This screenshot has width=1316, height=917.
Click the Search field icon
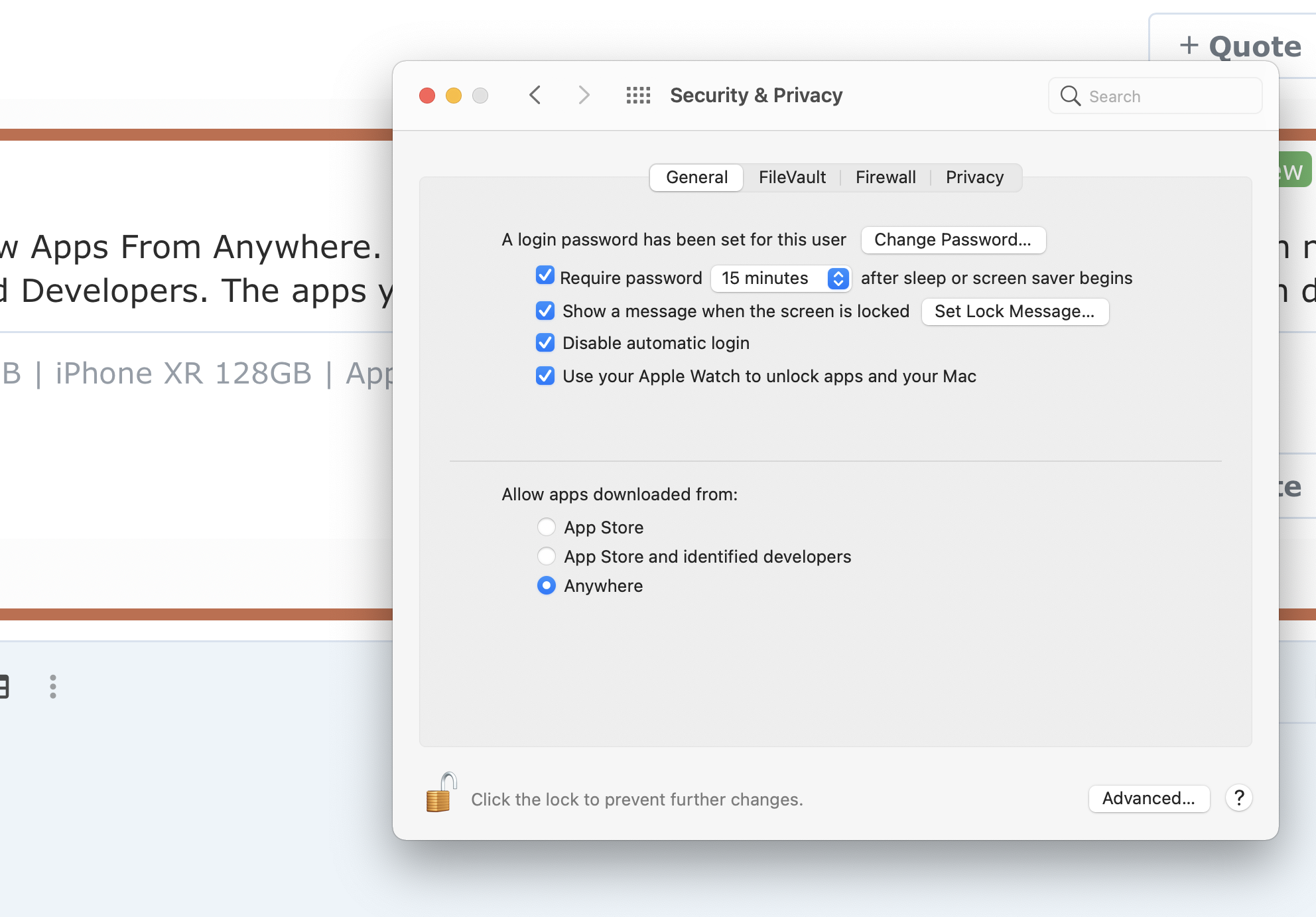tap(1071, 96)
